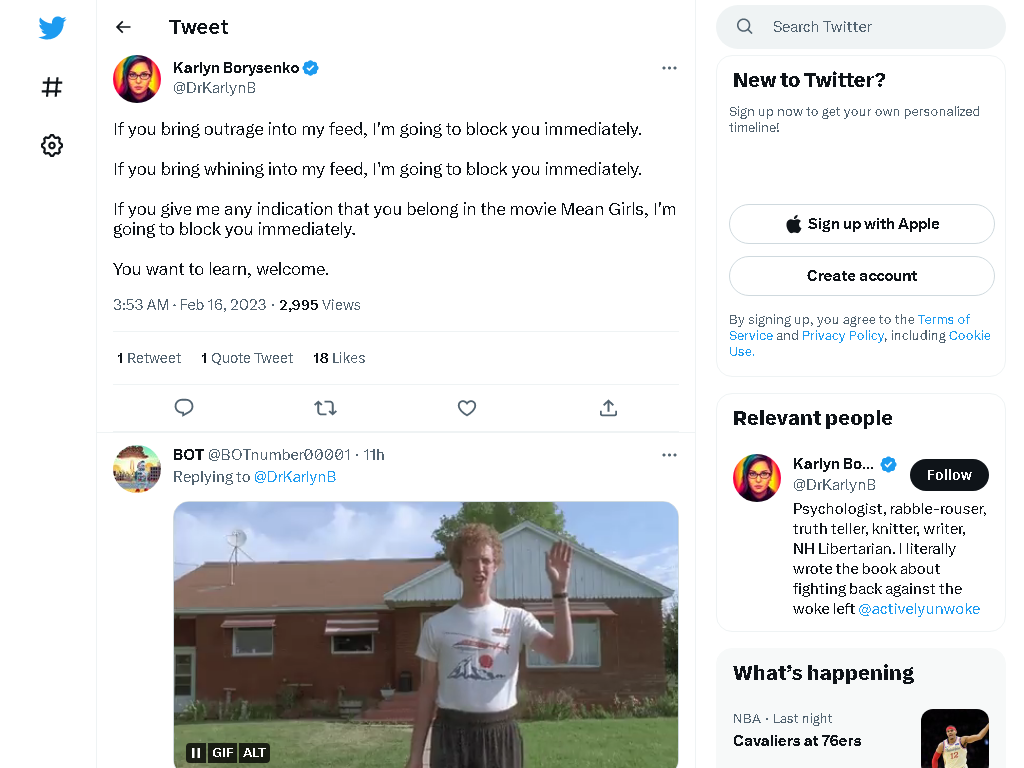Open the Napoleon Dynamite GIF image
Image resolution: width=1024 pixels, height=768 pixels.
426,635
